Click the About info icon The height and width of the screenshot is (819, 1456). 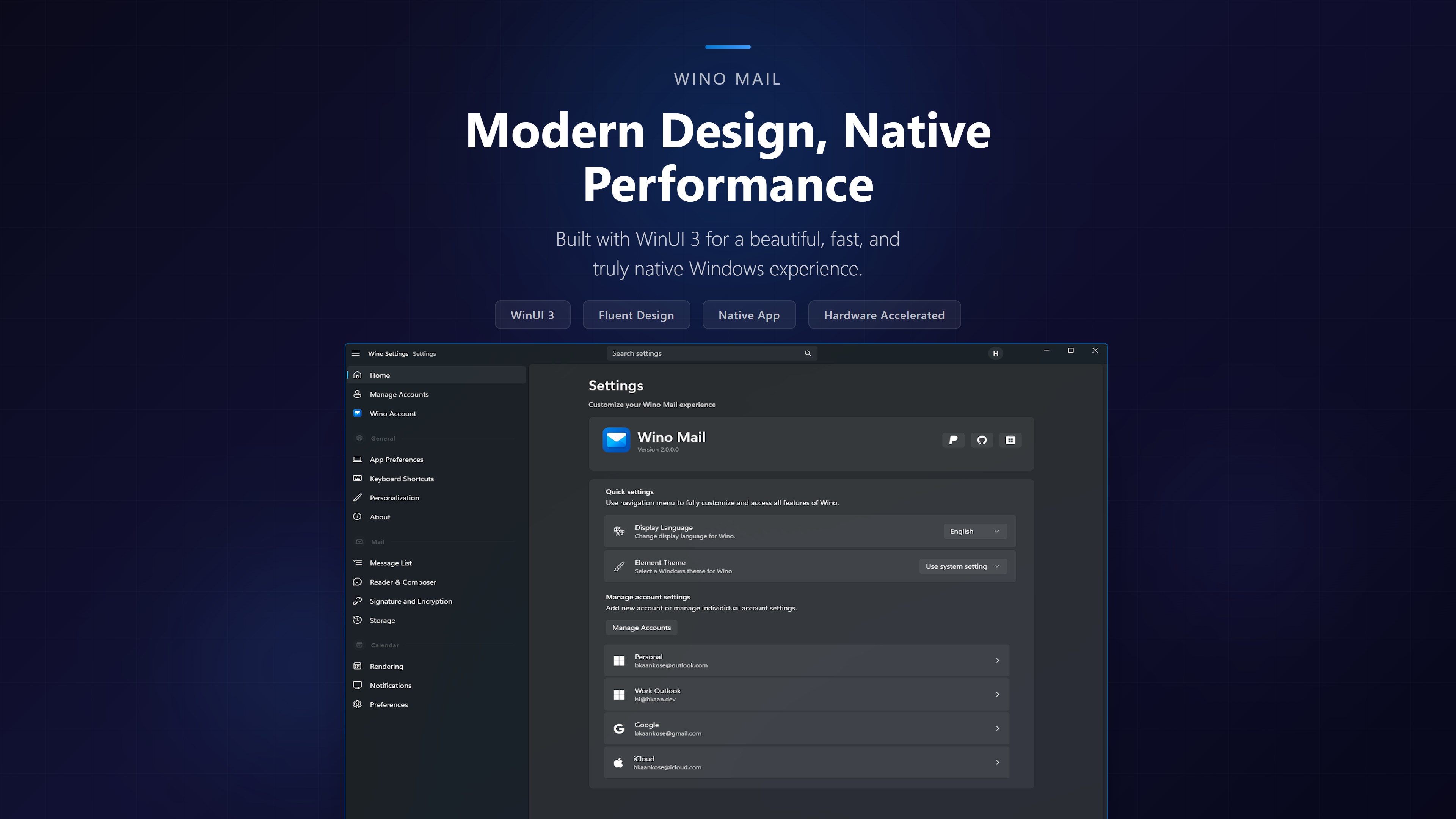pyautogui.click(x=357, y=516)
